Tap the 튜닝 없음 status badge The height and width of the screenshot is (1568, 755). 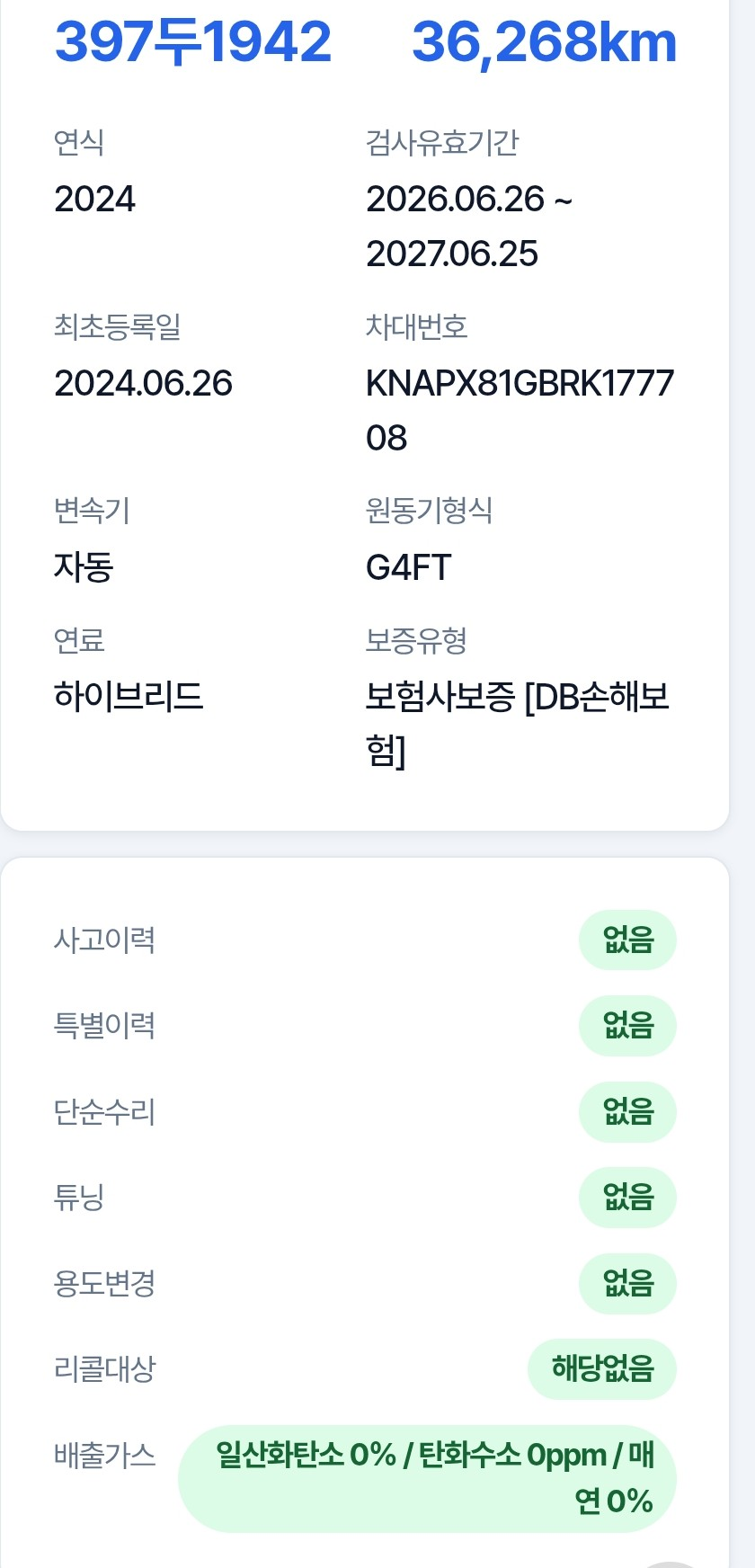627,1197
